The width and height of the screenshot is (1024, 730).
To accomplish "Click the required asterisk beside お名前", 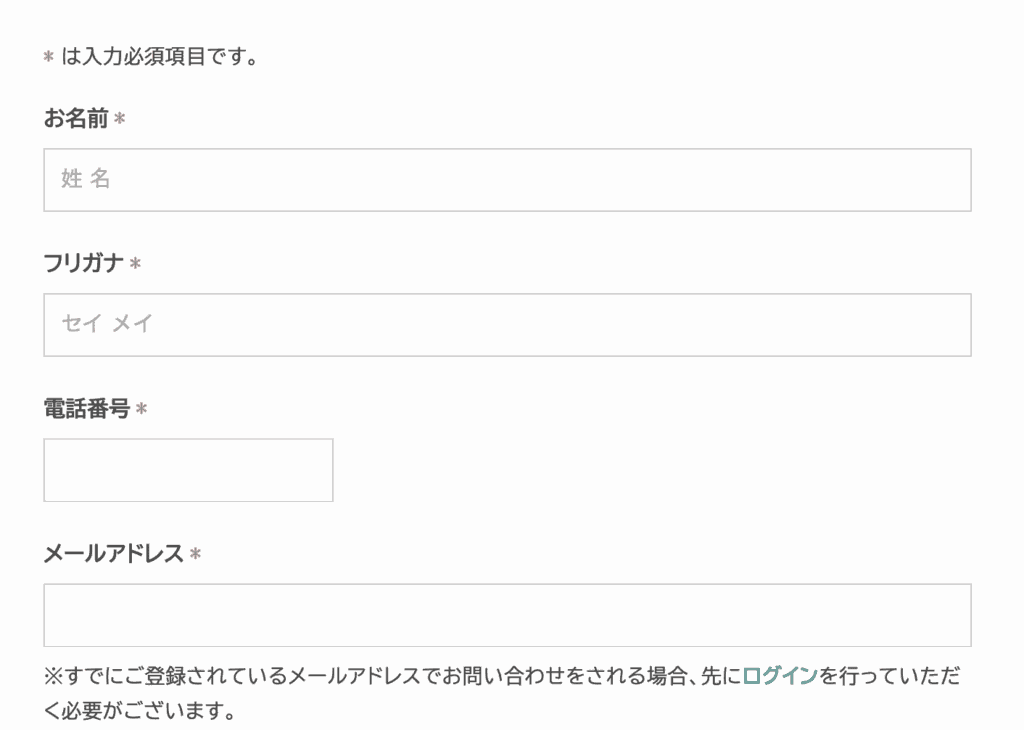I will [x=120, y=119].
